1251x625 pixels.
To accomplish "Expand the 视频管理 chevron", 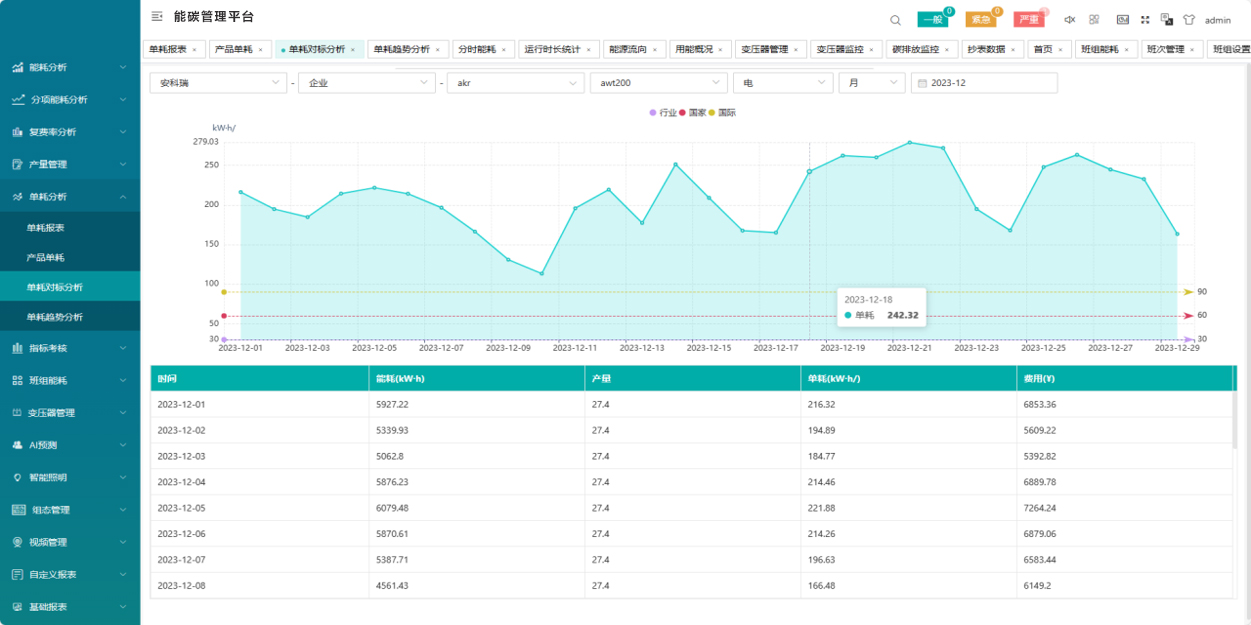I will pyautogui.click(x=123, y=542).
